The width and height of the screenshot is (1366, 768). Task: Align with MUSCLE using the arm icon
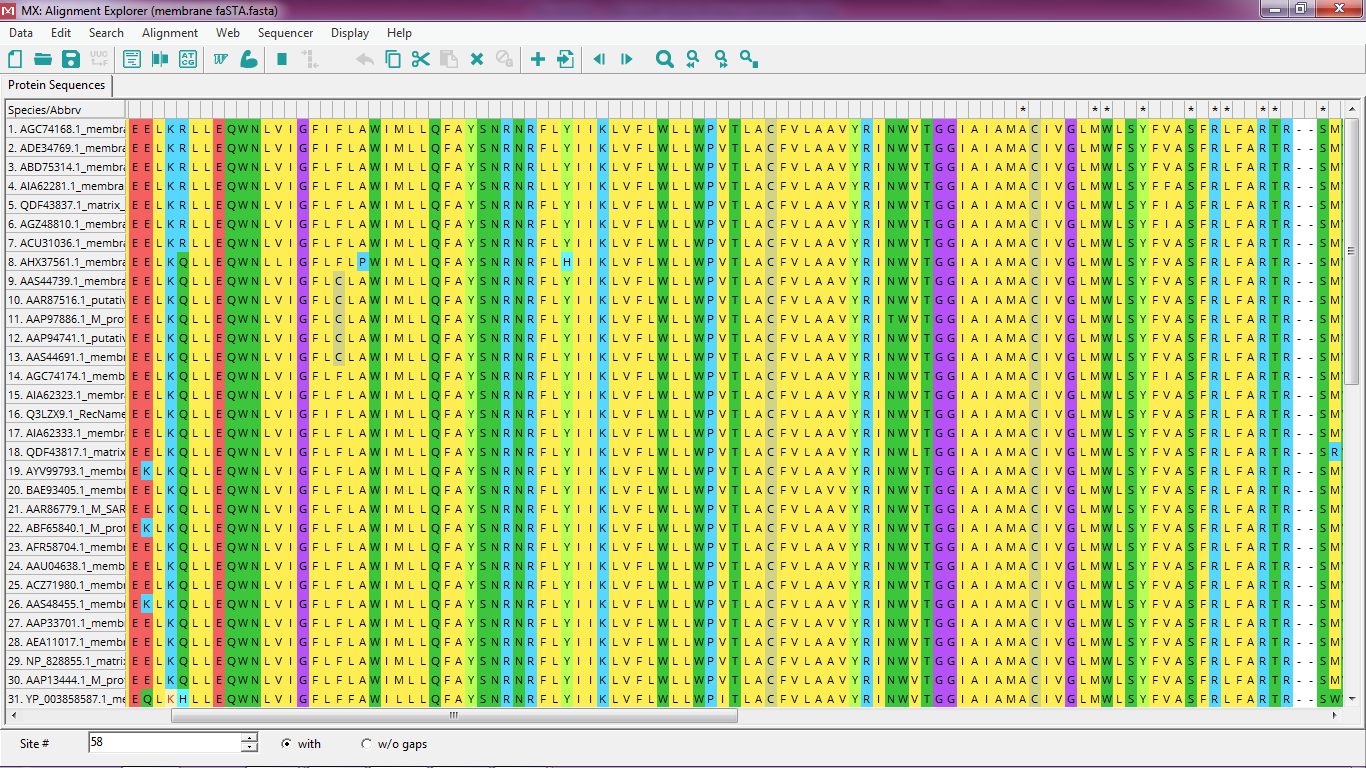[249, 60]
